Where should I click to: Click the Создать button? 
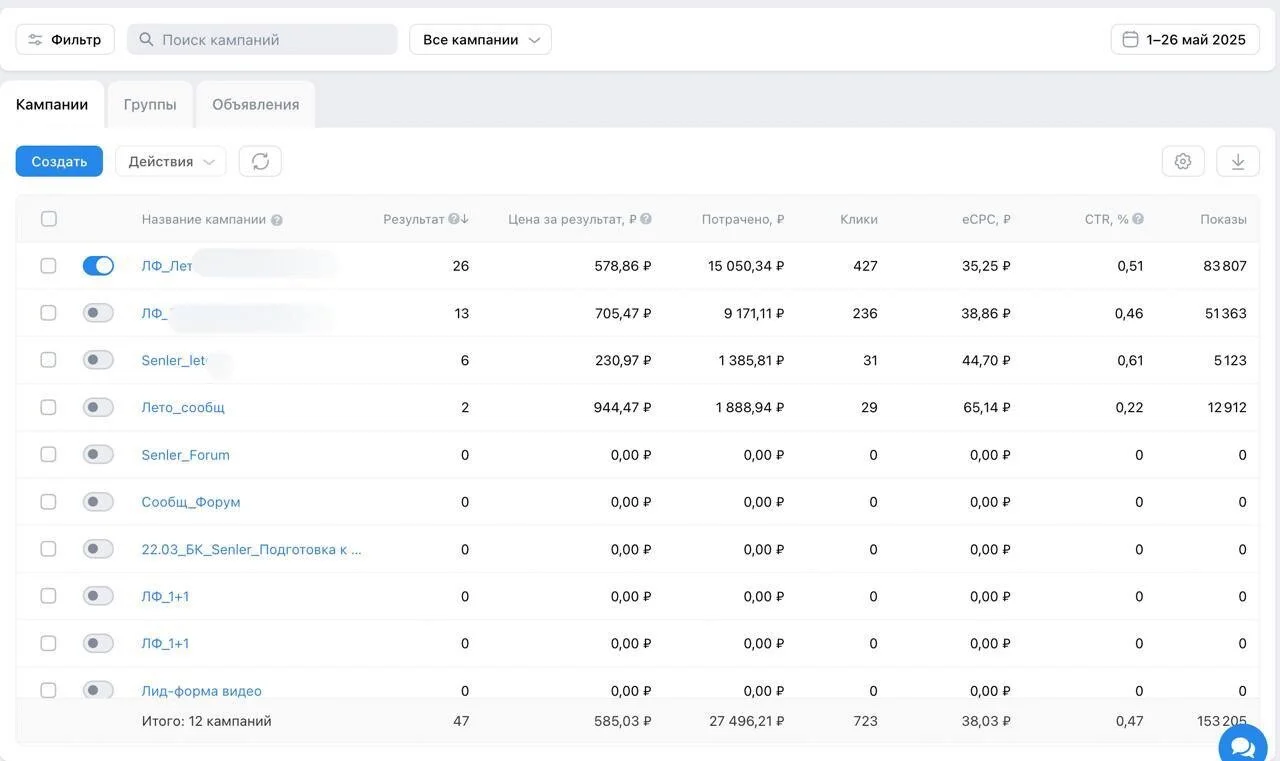pyautogui.click(x=59, y=161)
